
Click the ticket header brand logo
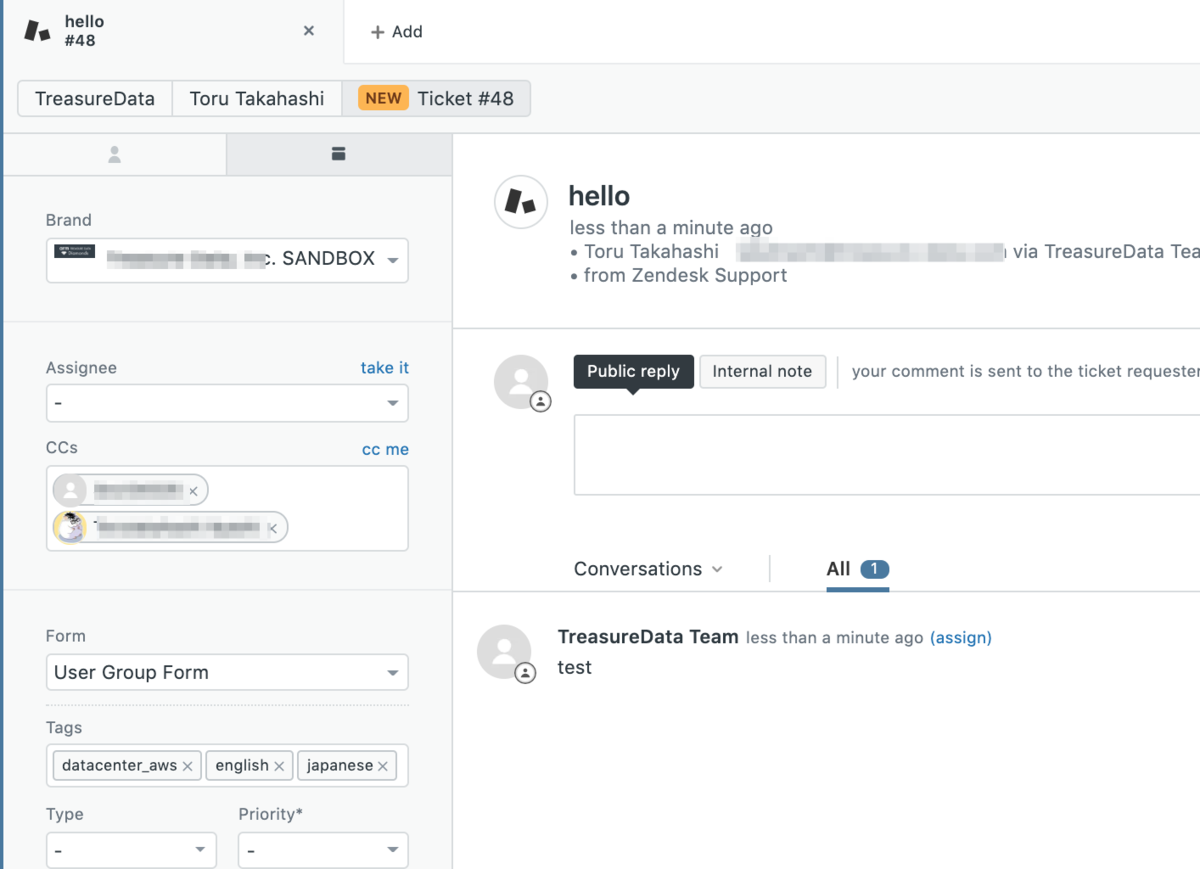[521, 202]
